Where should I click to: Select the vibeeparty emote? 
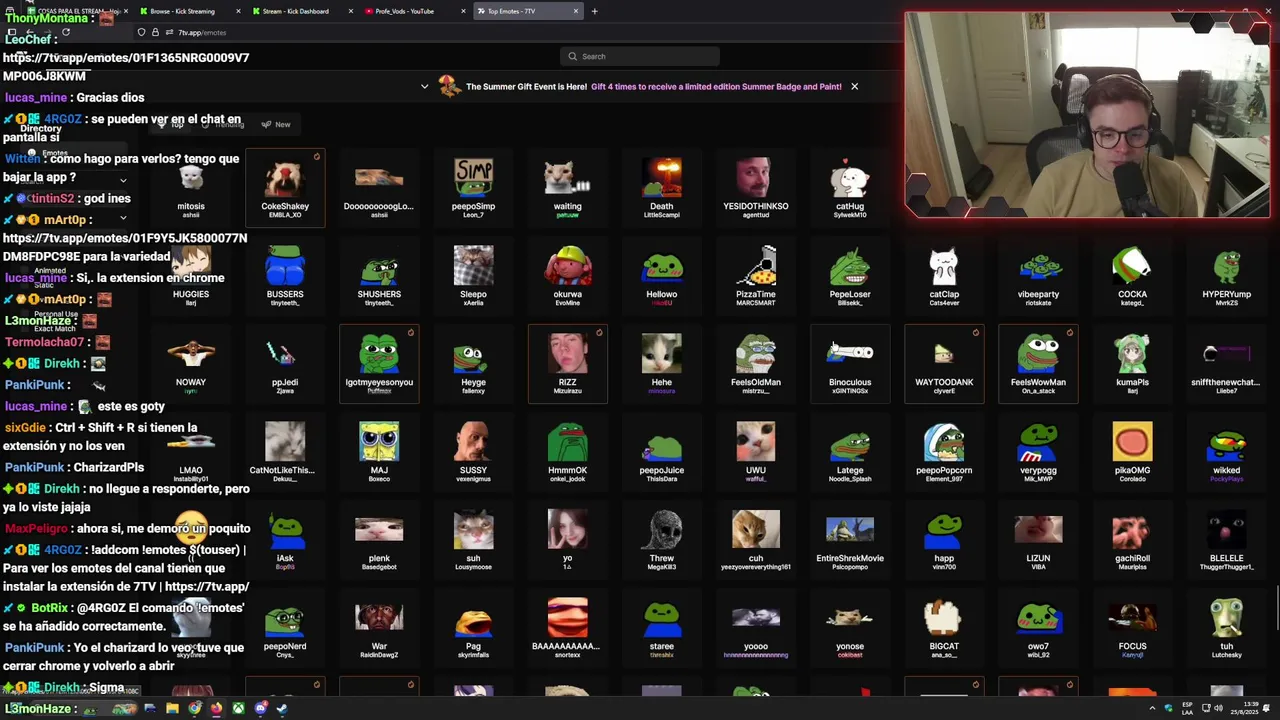[1038, 276]
